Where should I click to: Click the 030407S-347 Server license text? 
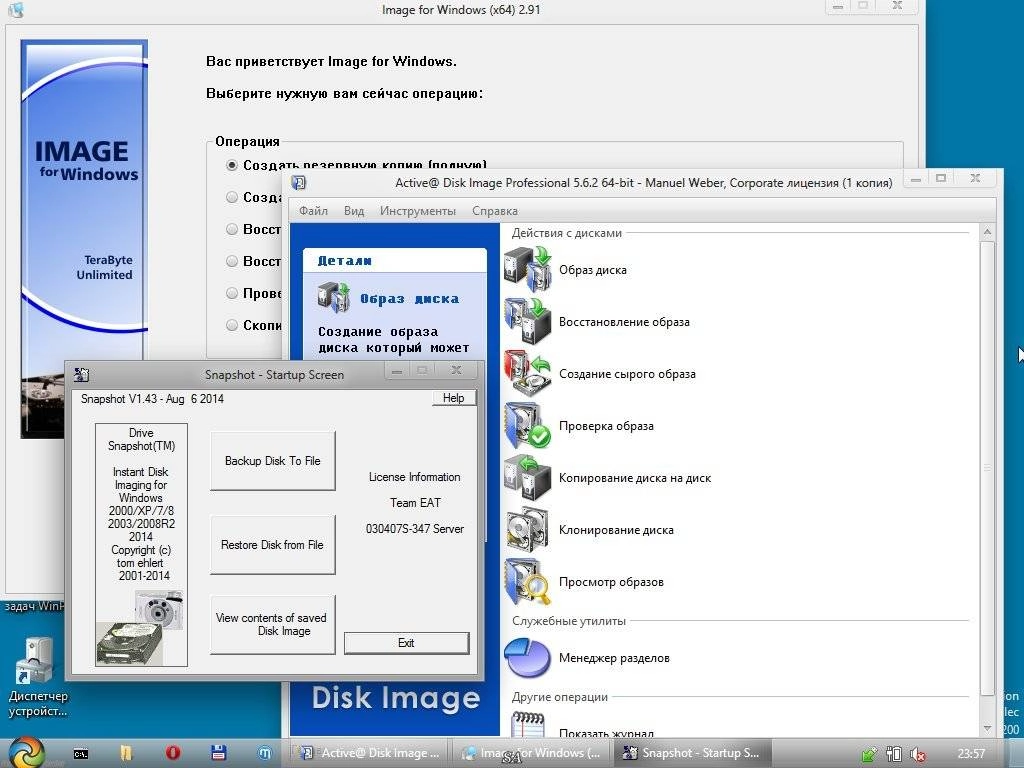click(x=415, y=529)
